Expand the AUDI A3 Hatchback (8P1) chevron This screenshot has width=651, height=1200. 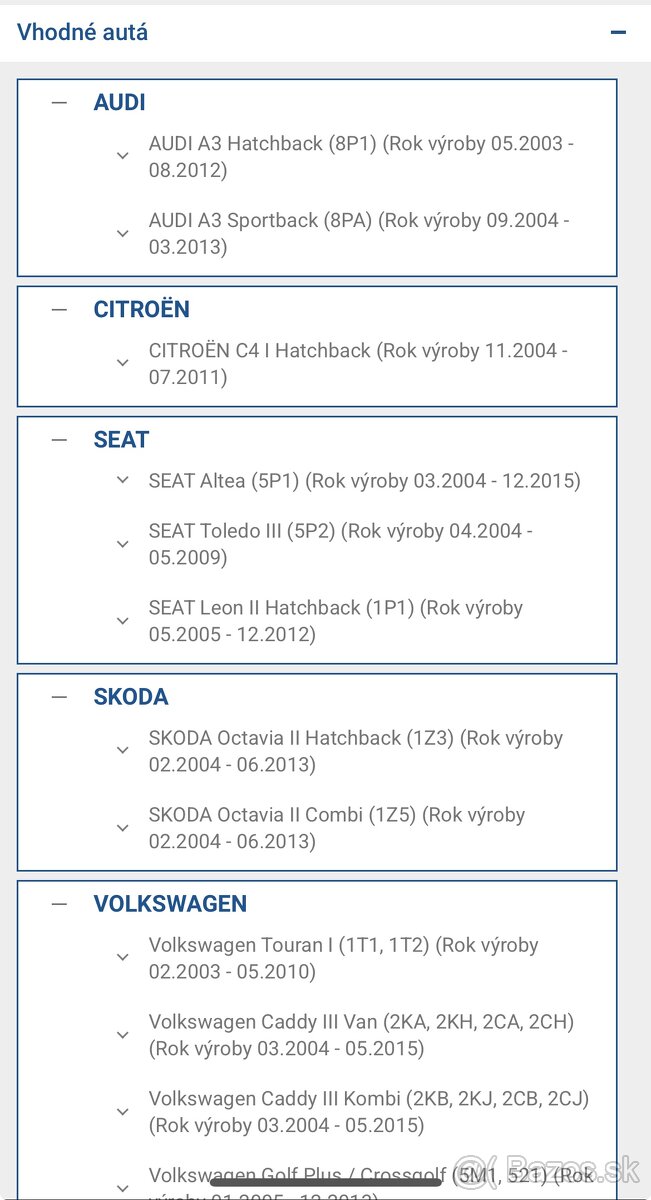123,156
